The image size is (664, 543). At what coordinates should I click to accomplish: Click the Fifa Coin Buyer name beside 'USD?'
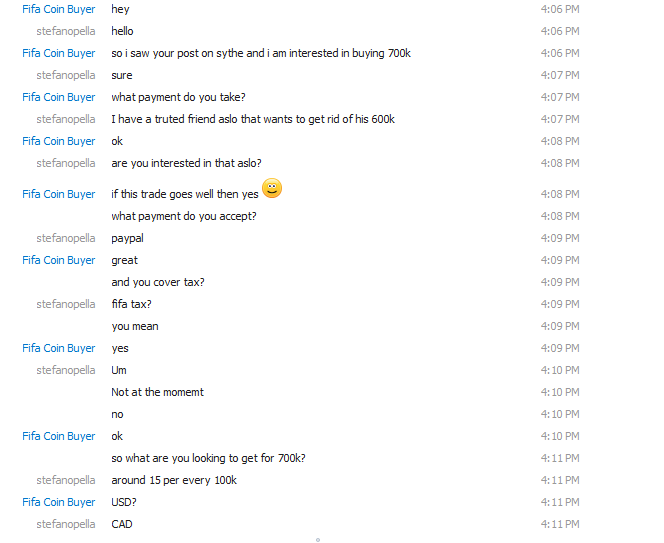pos(58,502)
